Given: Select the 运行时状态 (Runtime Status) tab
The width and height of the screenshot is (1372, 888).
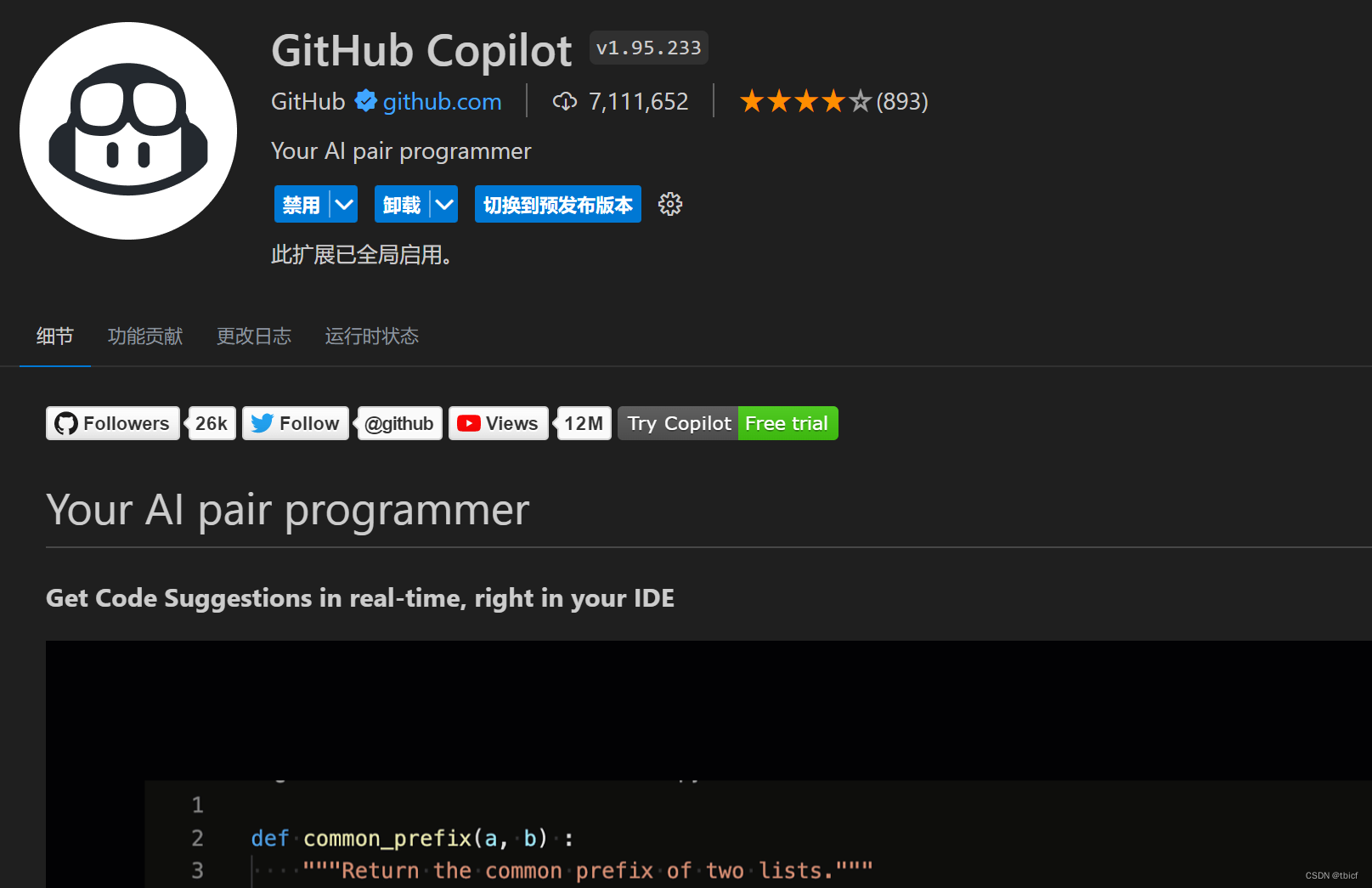Looking at the screenshot, I should [x=372, y=337].
